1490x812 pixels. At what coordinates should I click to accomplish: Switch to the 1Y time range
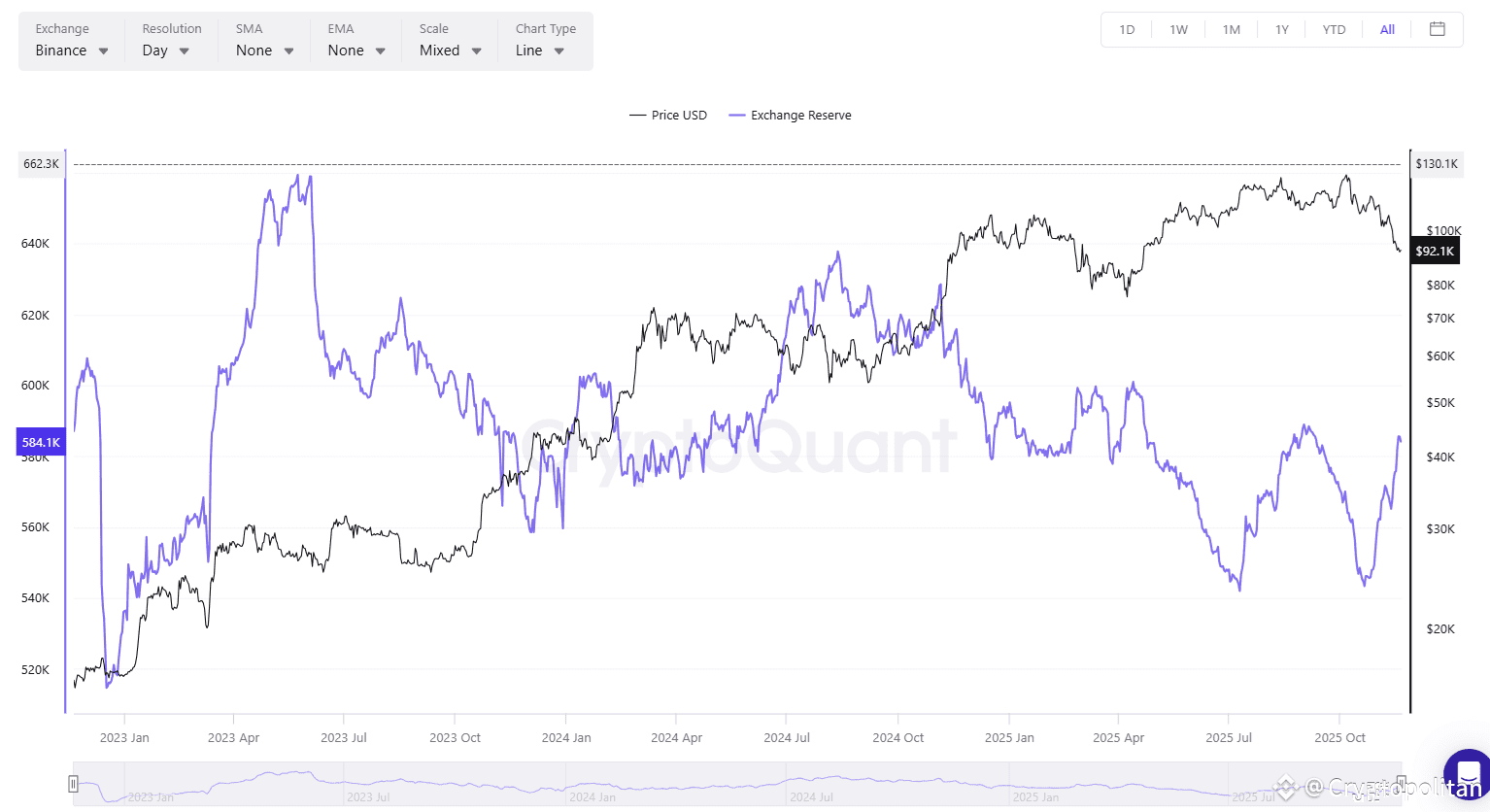(1281, 29)
